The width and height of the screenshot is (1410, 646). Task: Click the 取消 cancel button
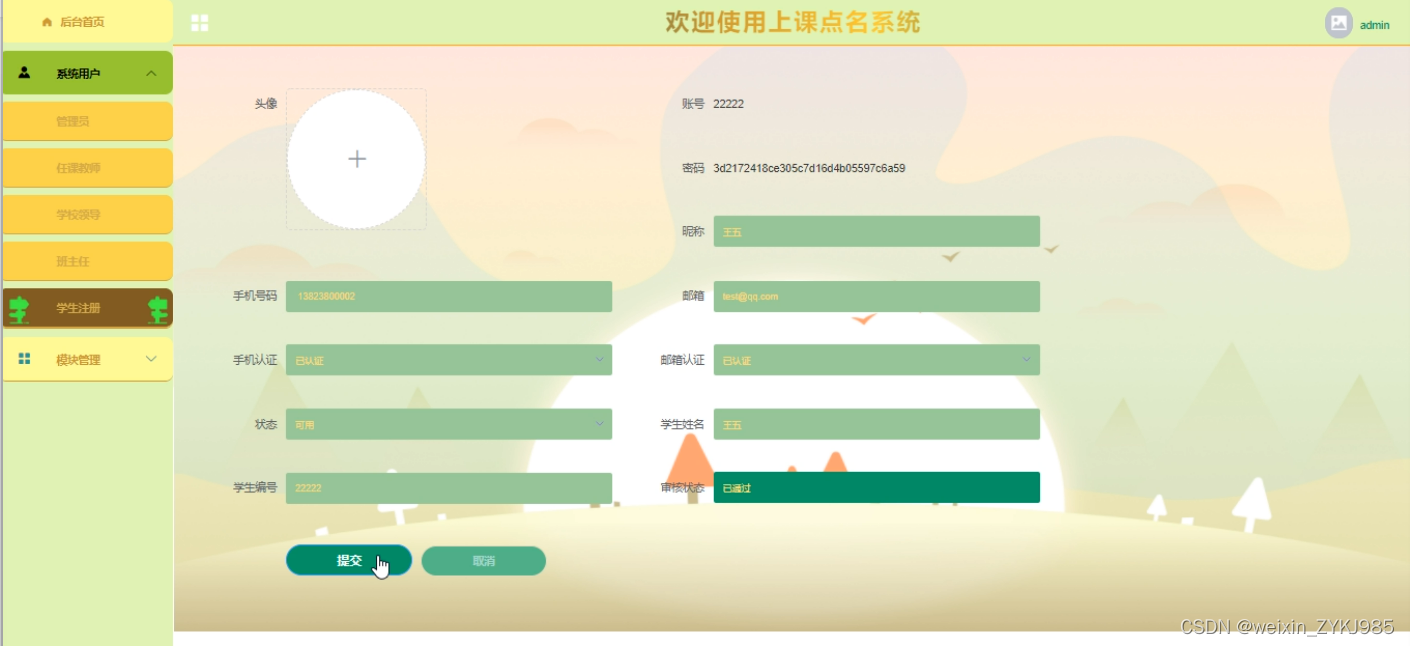(484, 561)
